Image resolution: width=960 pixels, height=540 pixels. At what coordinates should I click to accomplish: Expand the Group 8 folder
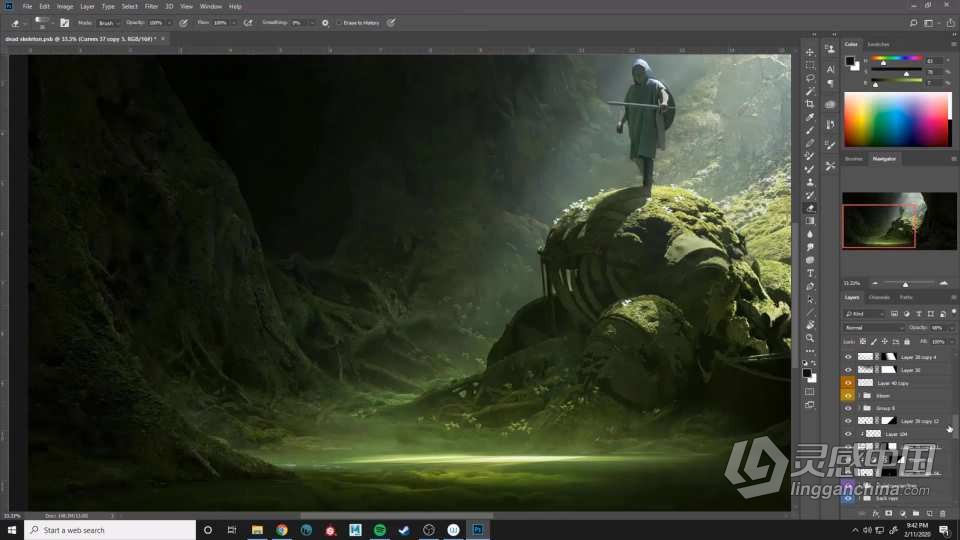859,408
